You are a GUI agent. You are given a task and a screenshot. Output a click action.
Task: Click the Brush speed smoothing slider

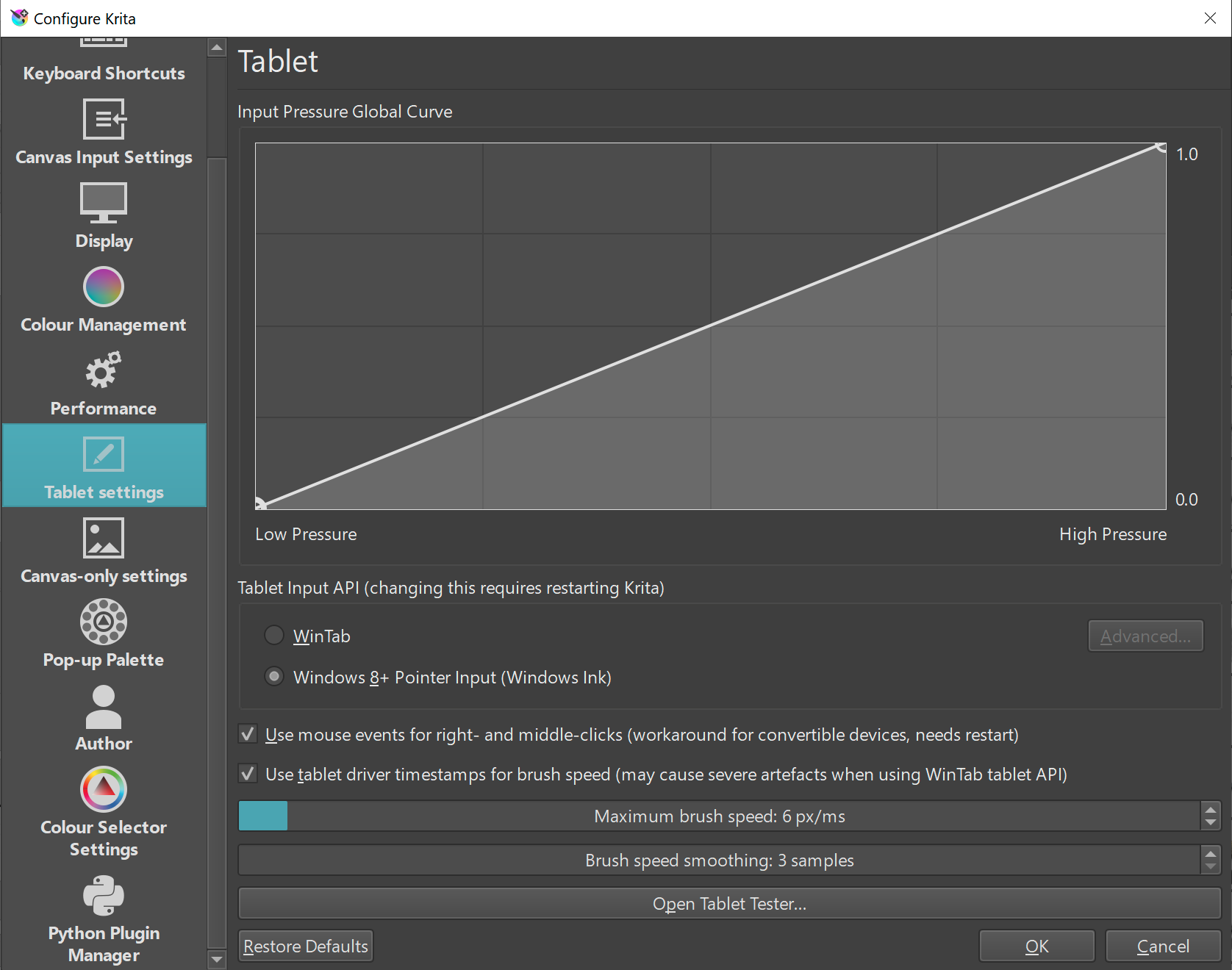click(719, 861)
